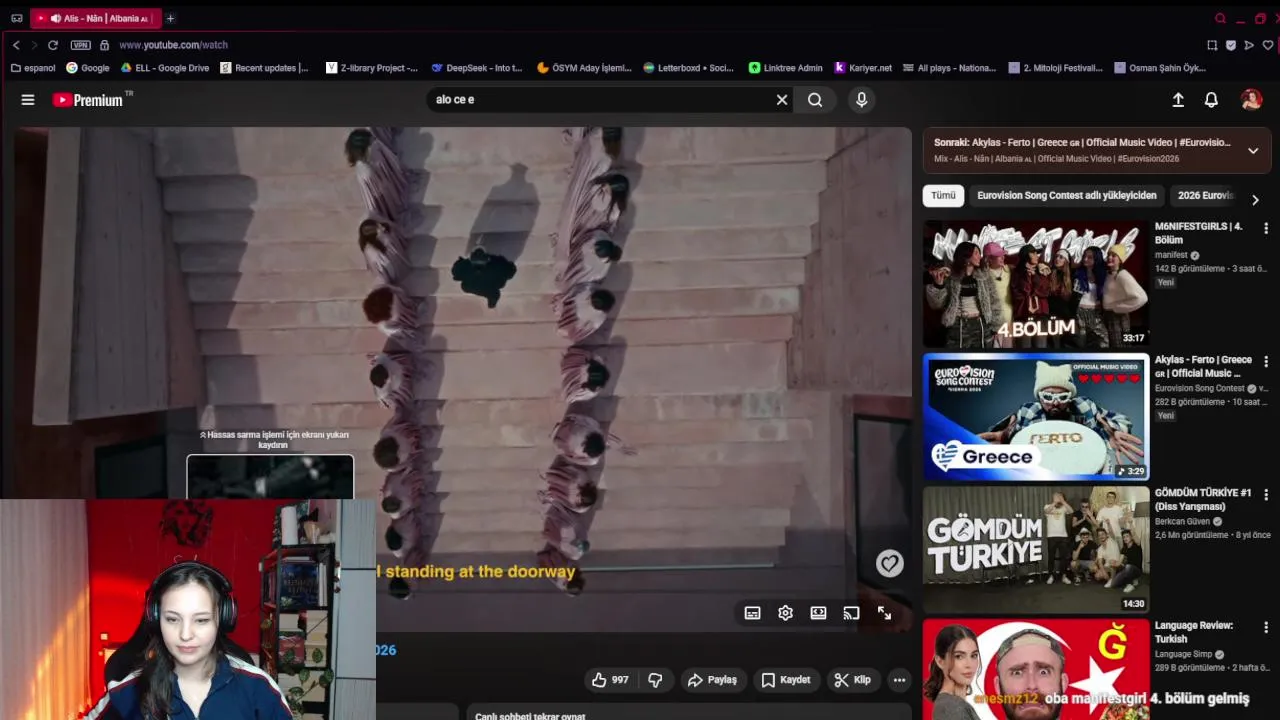Screen dimensions: 1280x720
Task: Open the espanol bookmark folder
Action: pos(33,68)
